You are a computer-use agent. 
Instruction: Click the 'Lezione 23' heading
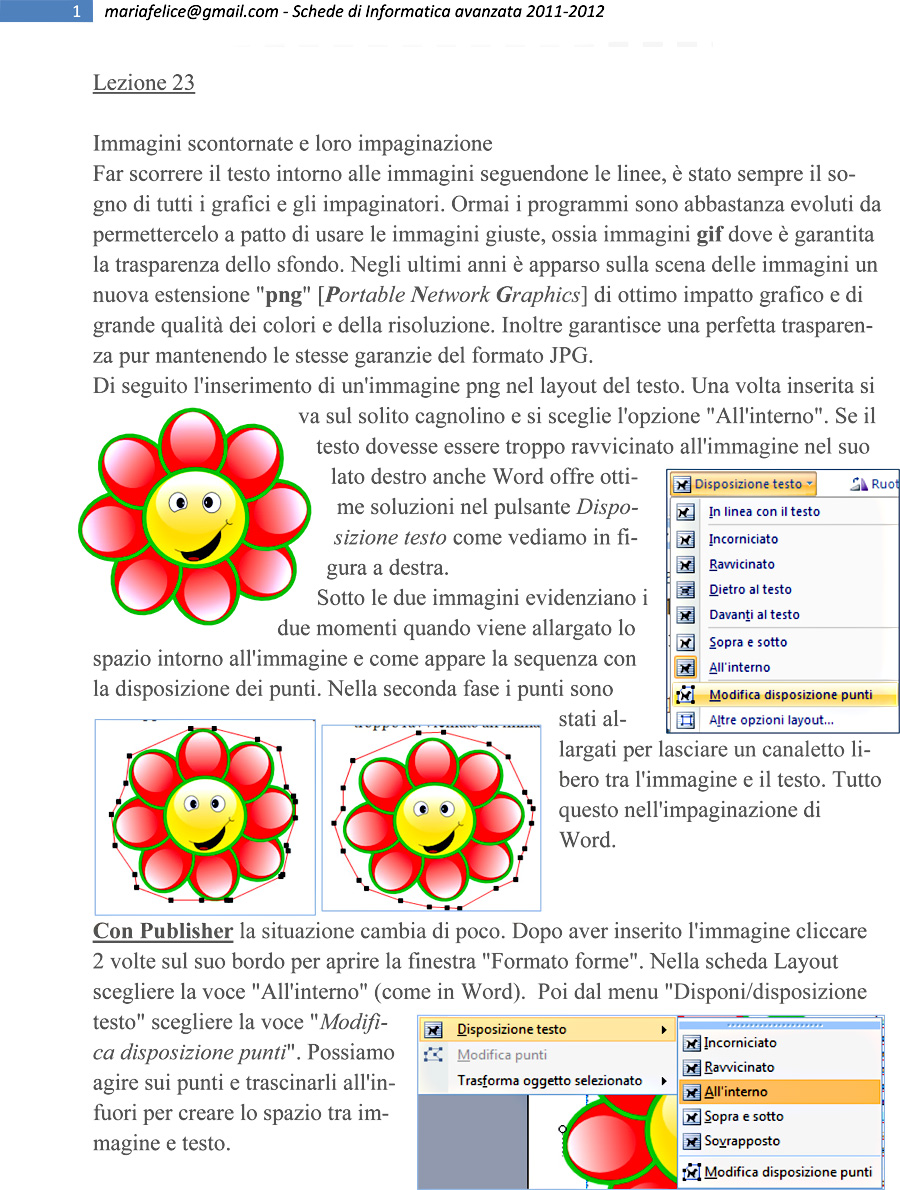143,82
